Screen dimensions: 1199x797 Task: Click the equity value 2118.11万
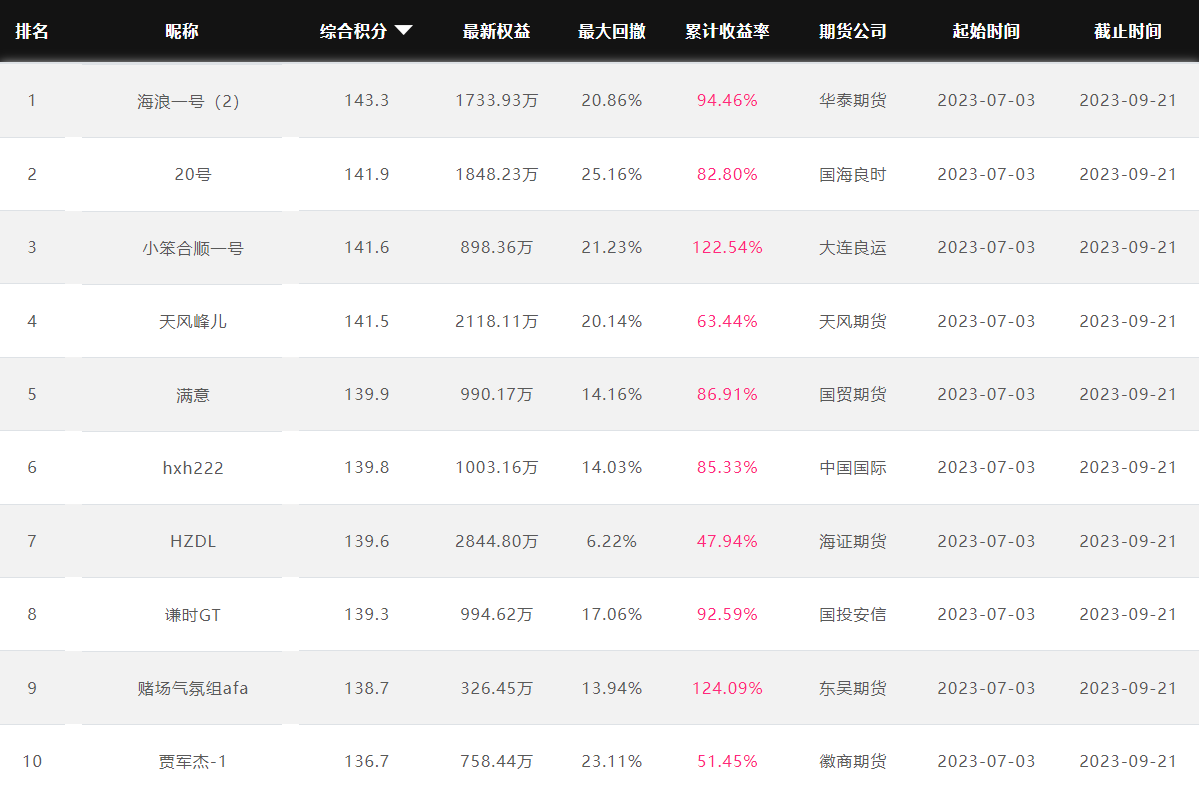pos(496,321)
